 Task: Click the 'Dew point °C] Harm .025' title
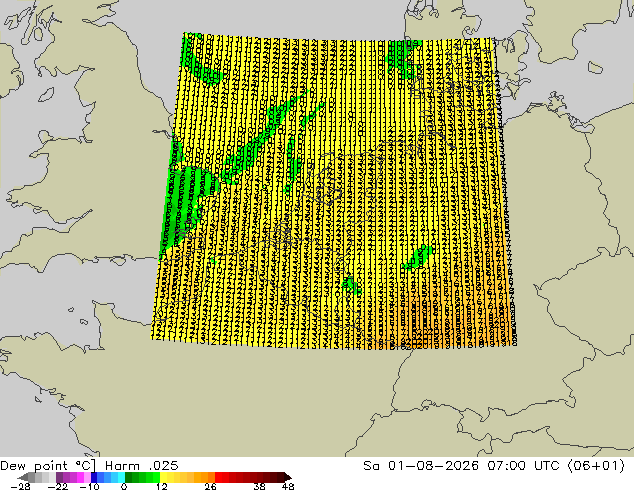(x=89, y=465)
